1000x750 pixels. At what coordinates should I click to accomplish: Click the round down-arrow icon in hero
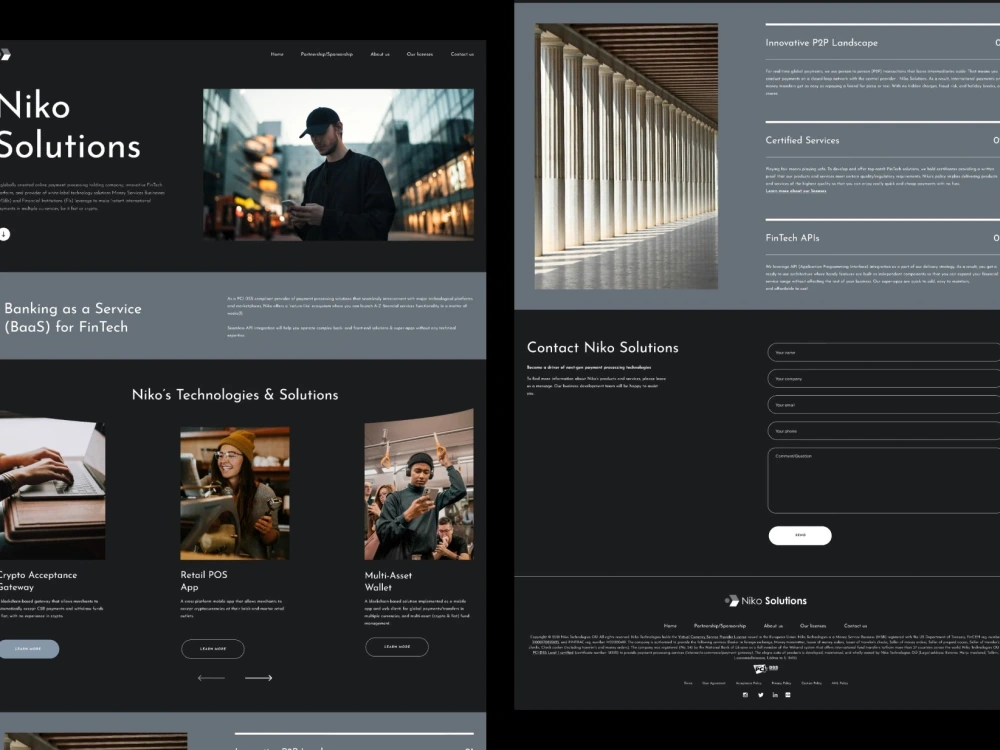(x=4, y=234)
